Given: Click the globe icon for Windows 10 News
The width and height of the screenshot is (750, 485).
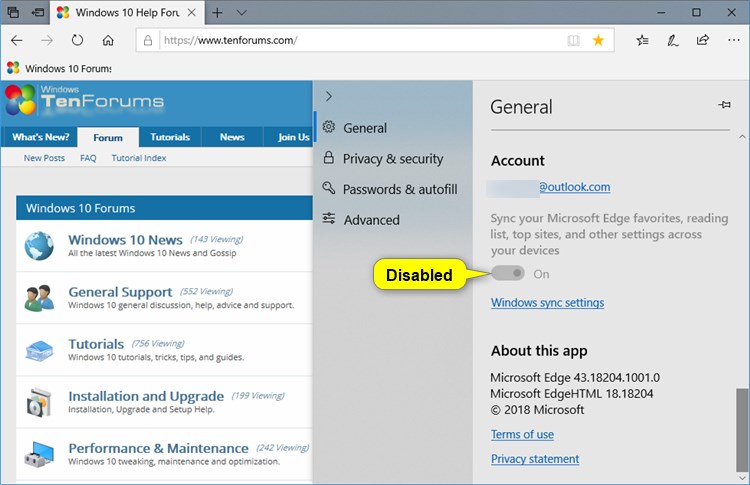Looking at the screenshot, I should click(39, 246).
